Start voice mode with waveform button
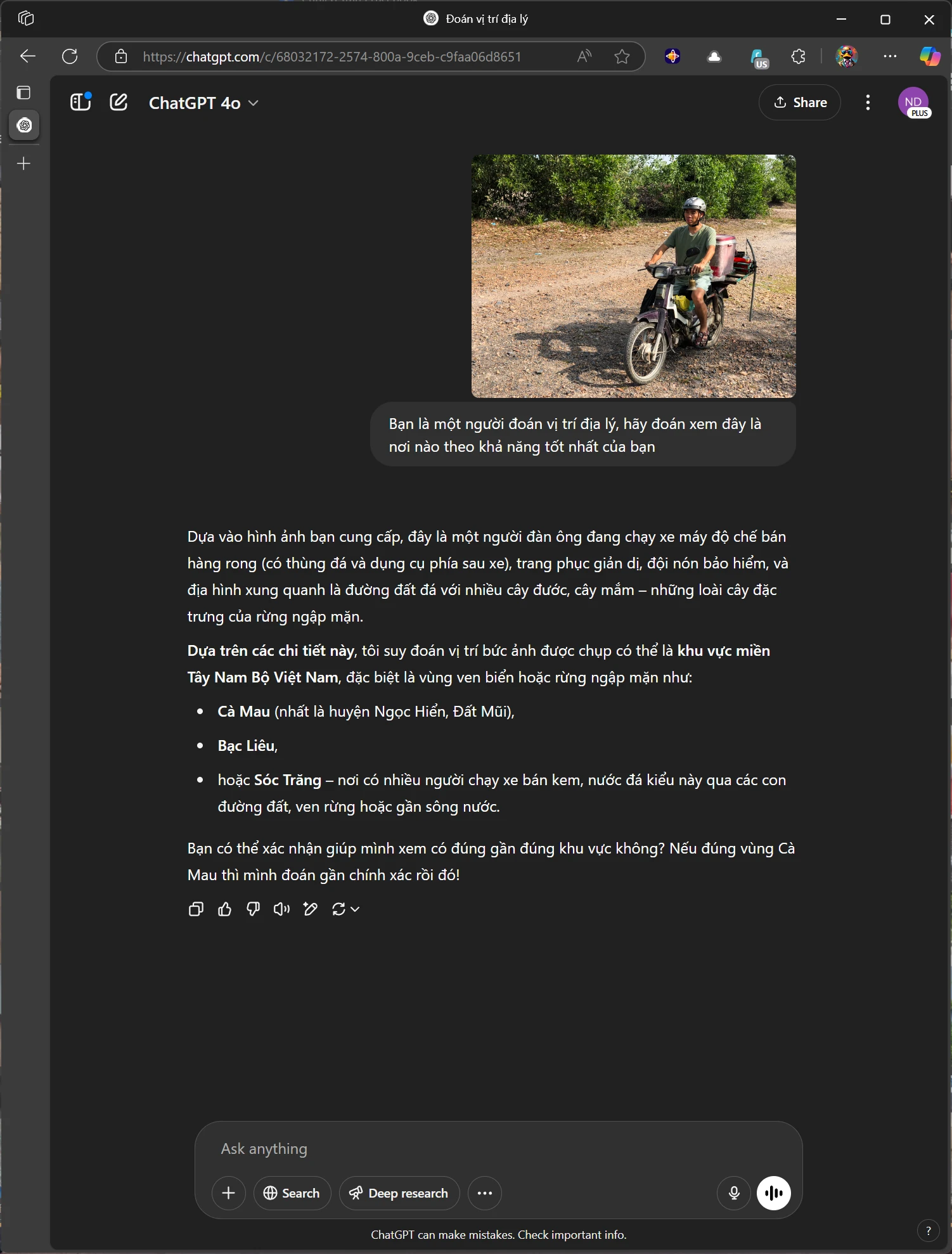 pyautogui.click(x=773, y=1193)
